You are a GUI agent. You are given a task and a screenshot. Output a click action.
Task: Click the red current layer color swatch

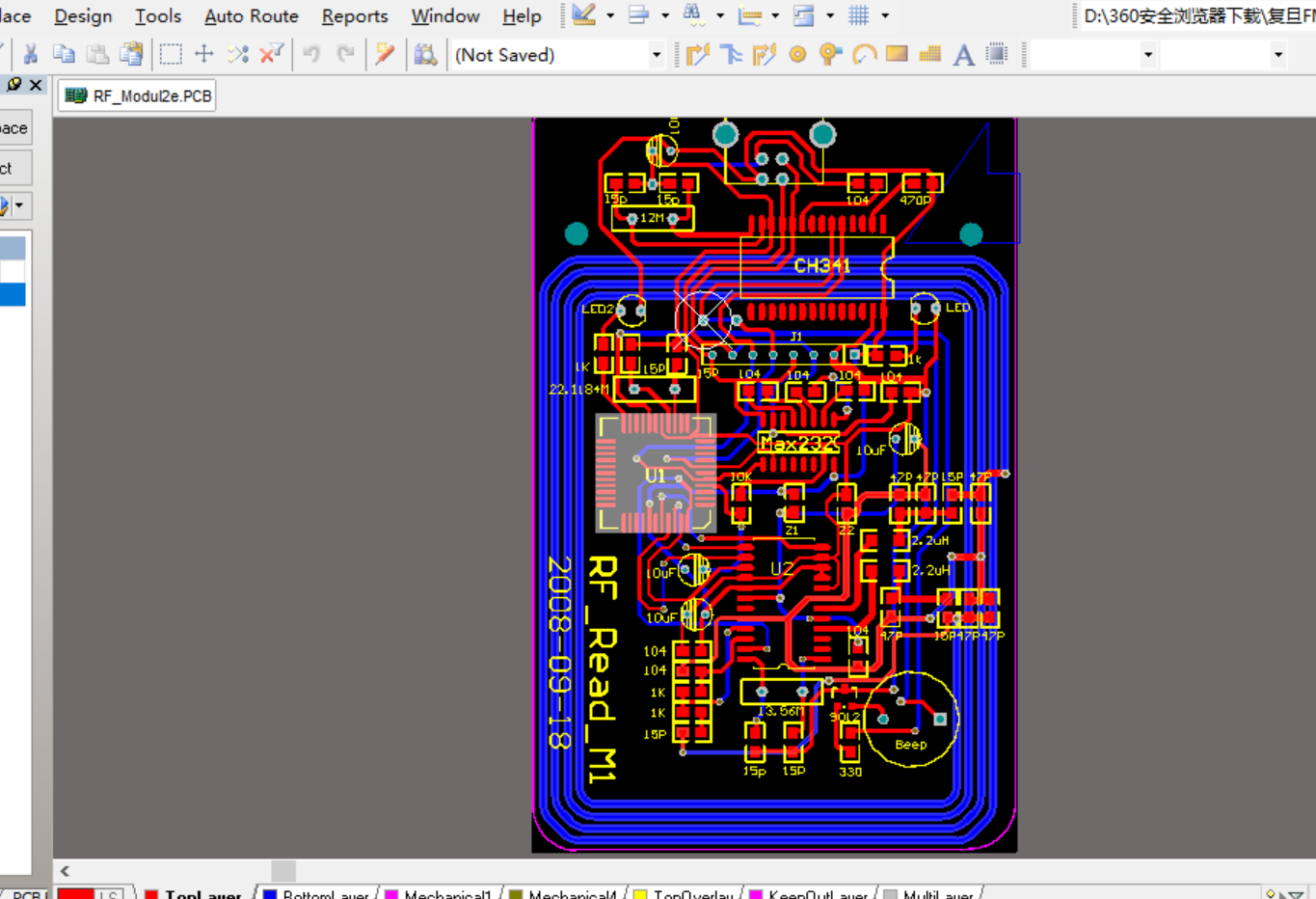click(x=75, y=894)
